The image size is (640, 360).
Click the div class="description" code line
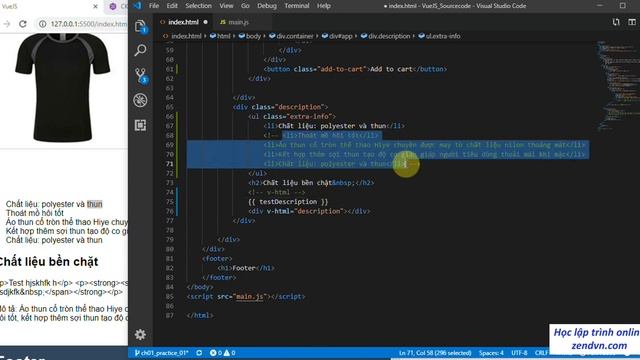(280, 107)
